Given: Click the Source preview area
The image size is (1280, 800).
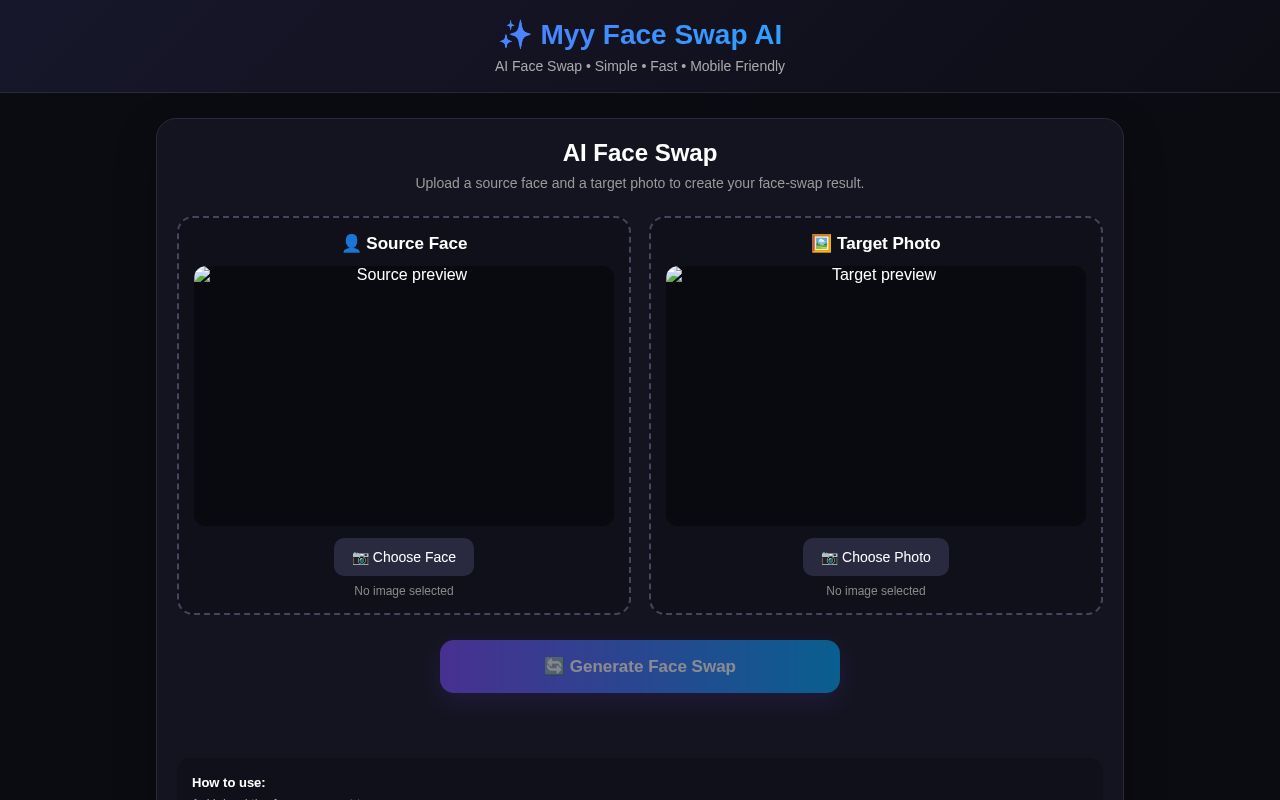Looking at the screenshot, I should [x=404, y=396].
